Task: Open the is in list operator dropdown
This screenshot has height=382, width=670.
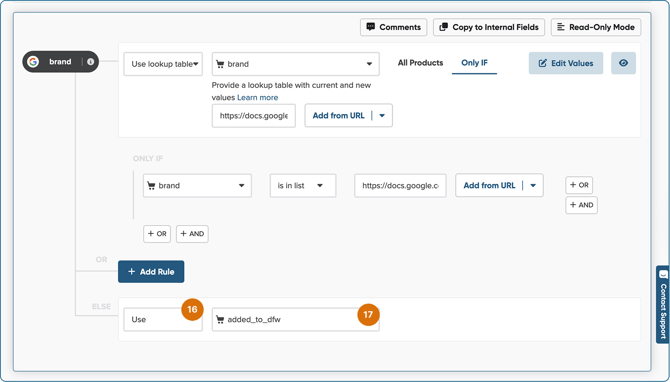Action: (x=303, y=185)
